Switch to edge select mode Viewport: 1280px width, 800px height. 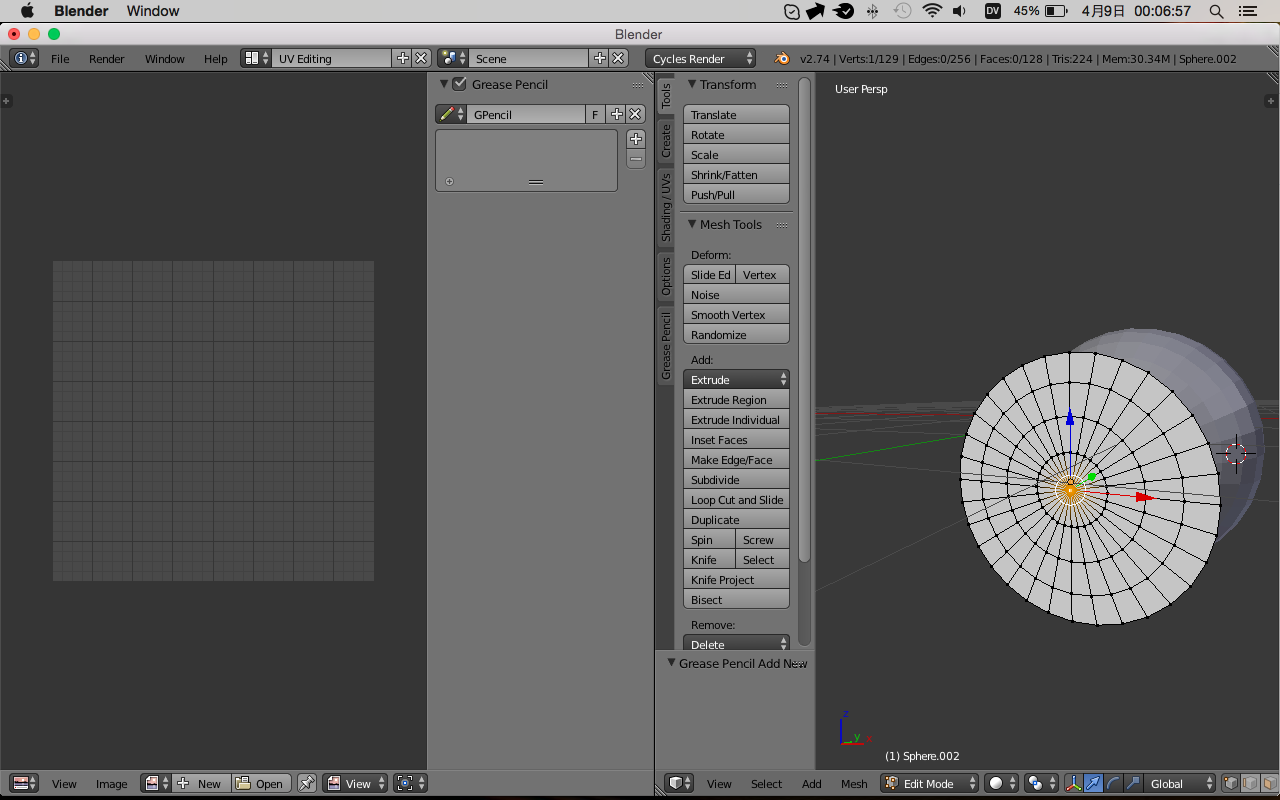(x=1250, y=783)
